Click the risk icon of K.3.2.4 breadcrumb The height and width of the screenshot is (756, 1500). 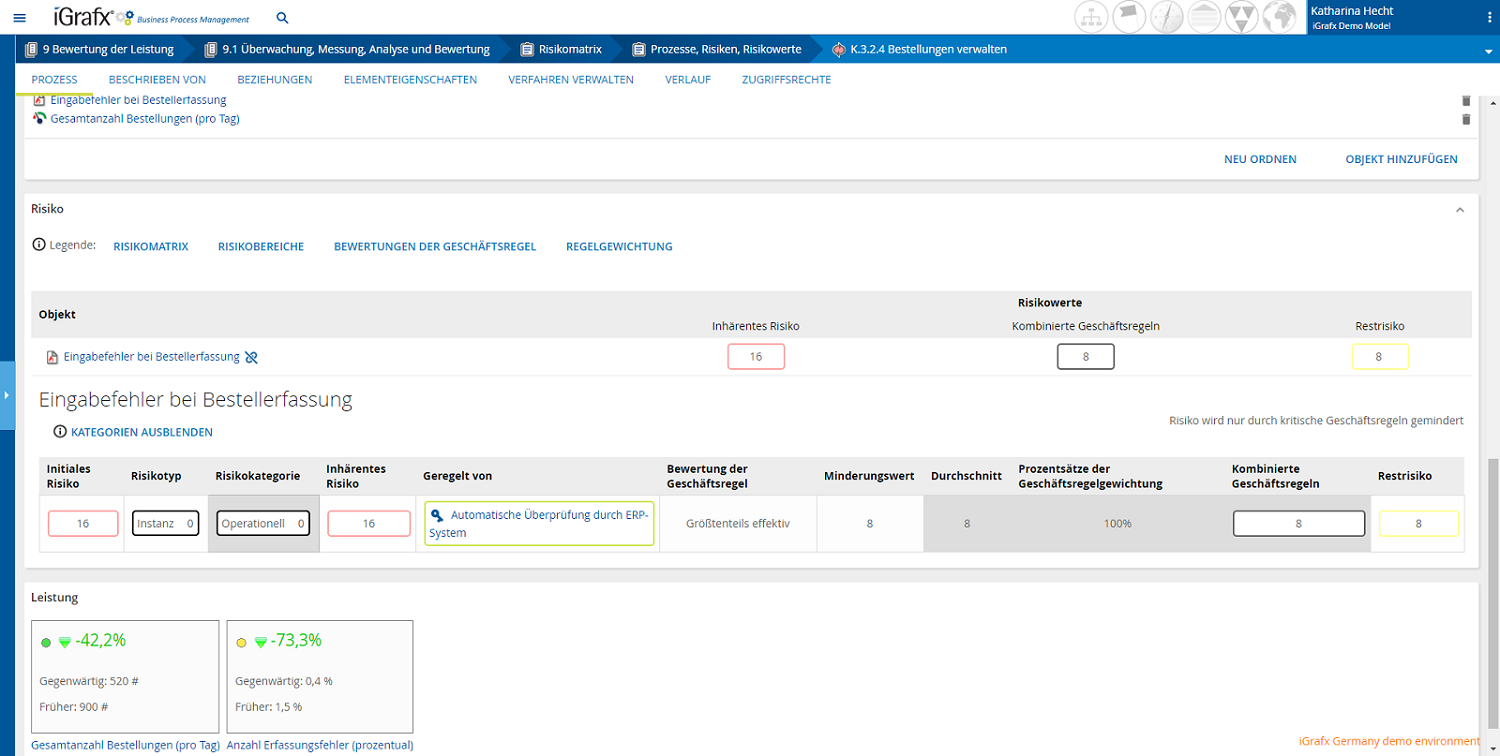click(839, 49)
